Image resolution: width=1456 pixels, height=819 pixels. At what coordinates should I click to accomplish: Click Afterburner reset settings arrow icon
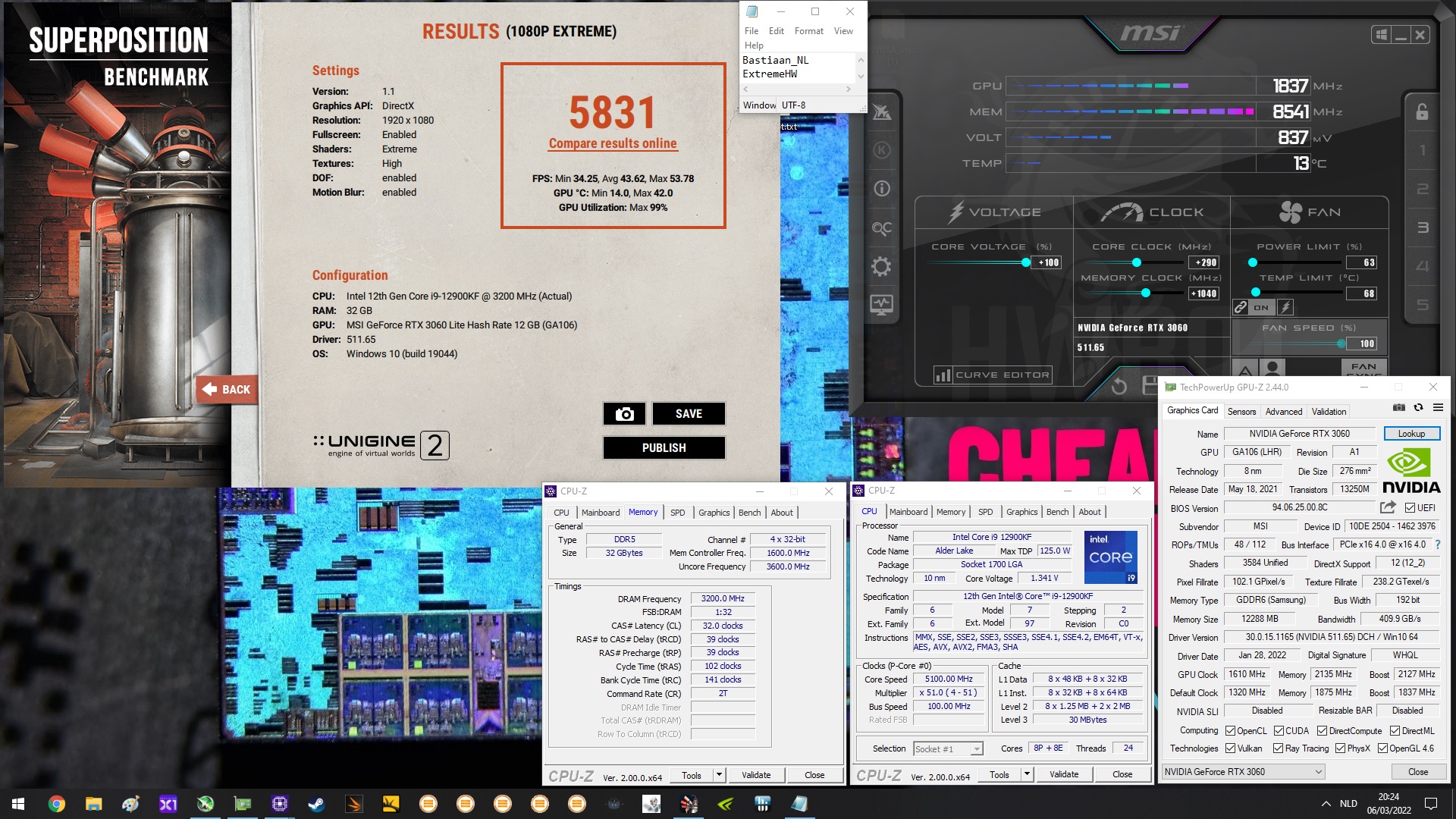tap(1119, 386)
